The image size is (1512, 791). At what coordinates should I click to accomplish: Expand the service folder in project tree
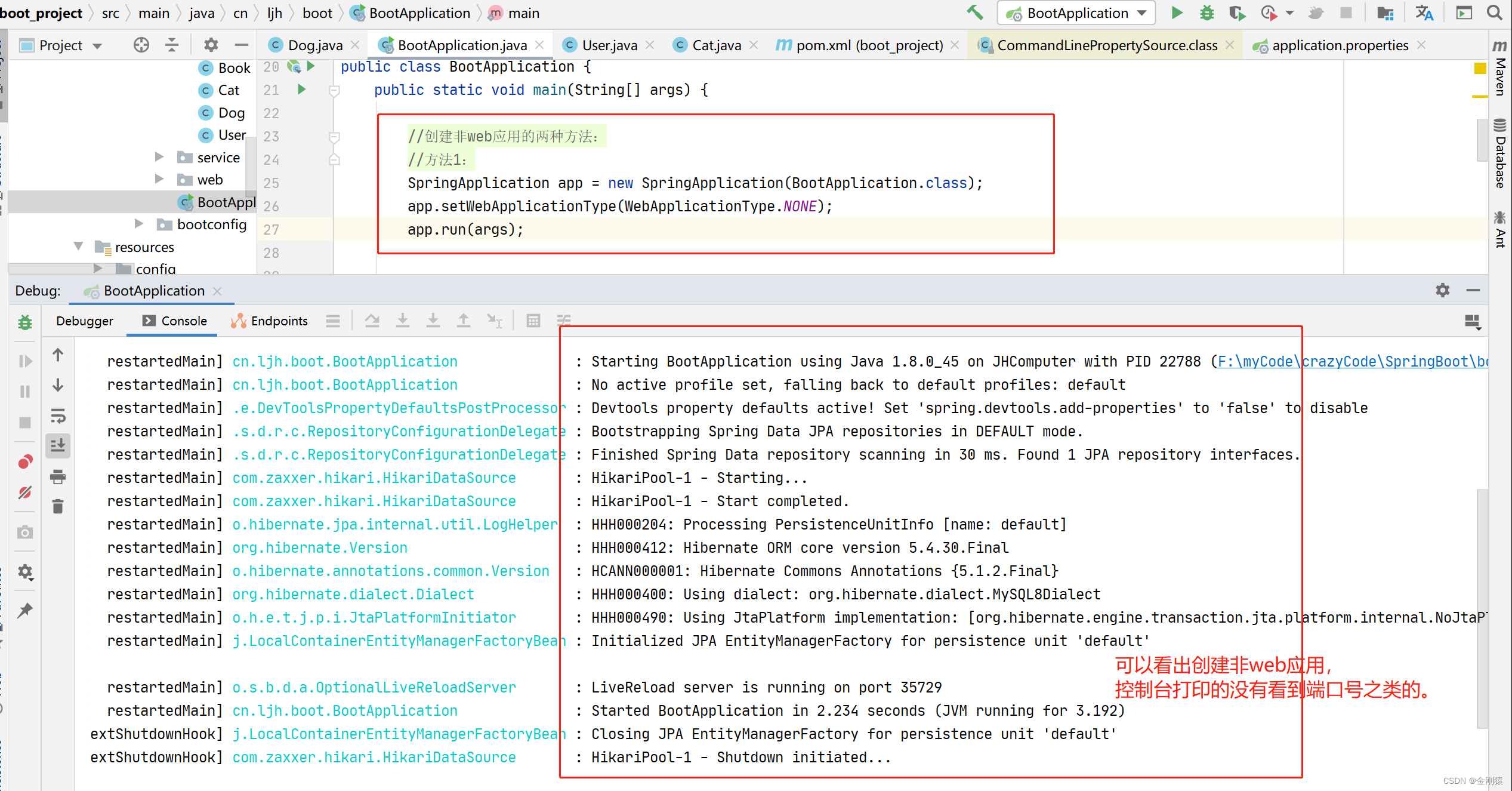point(159,157)
